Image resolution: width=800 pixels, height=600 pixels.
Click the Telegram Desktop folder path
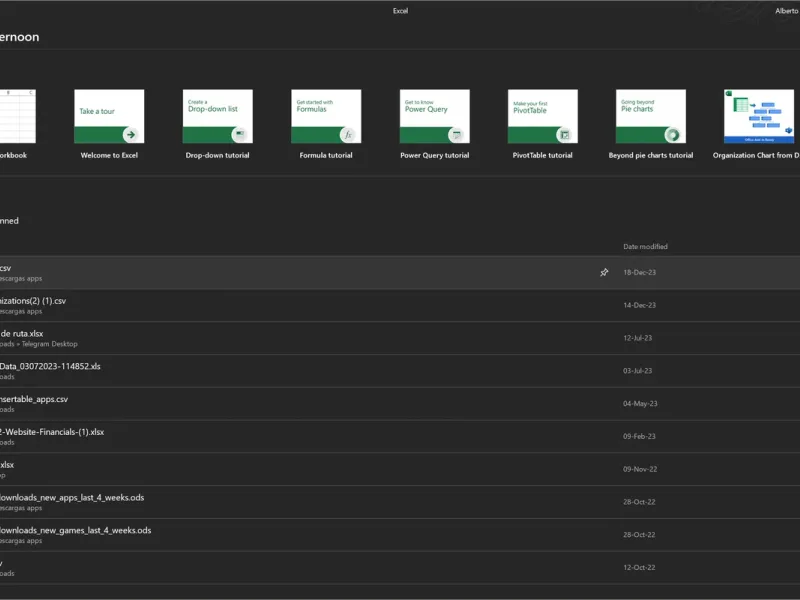49,344
